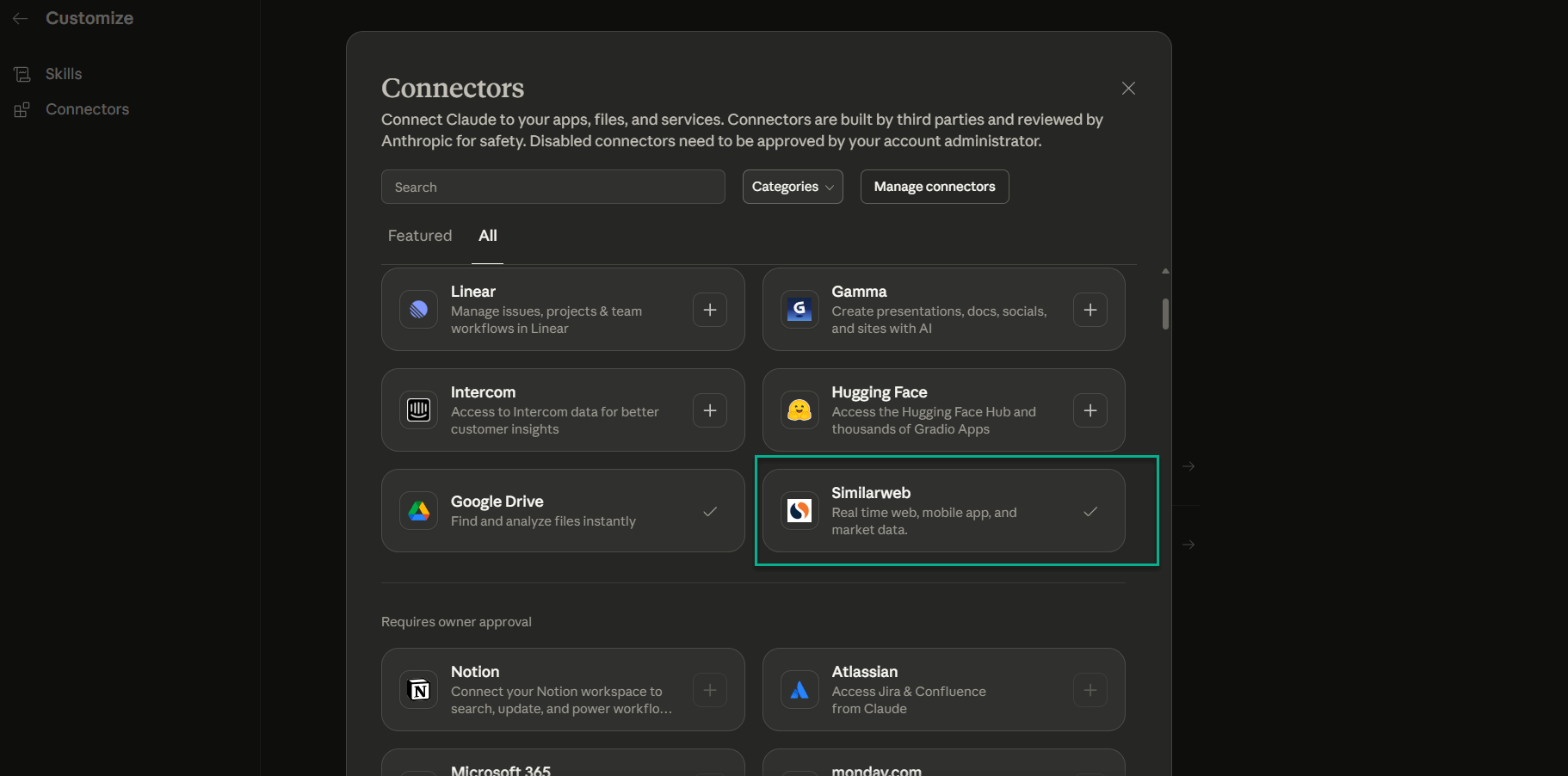Click the 'Requires owner approval' label
This screenshot has height=776, width=1568.
[456, 622]
